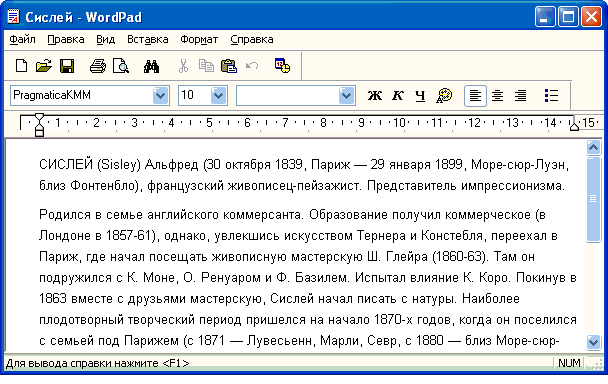Close the WordPad window
The image size is (608, 384).
pos(591,17)
